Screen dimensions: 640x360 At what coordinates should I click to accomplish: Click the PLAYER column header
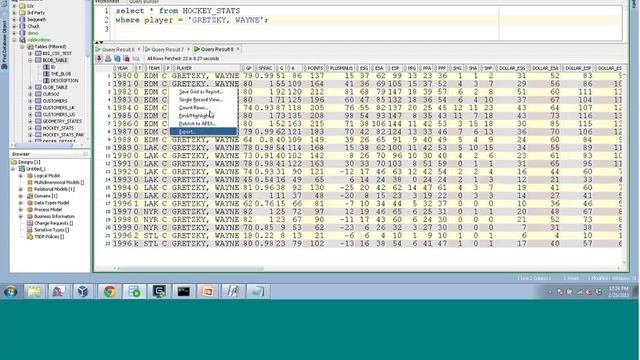(x=207, y=68)
